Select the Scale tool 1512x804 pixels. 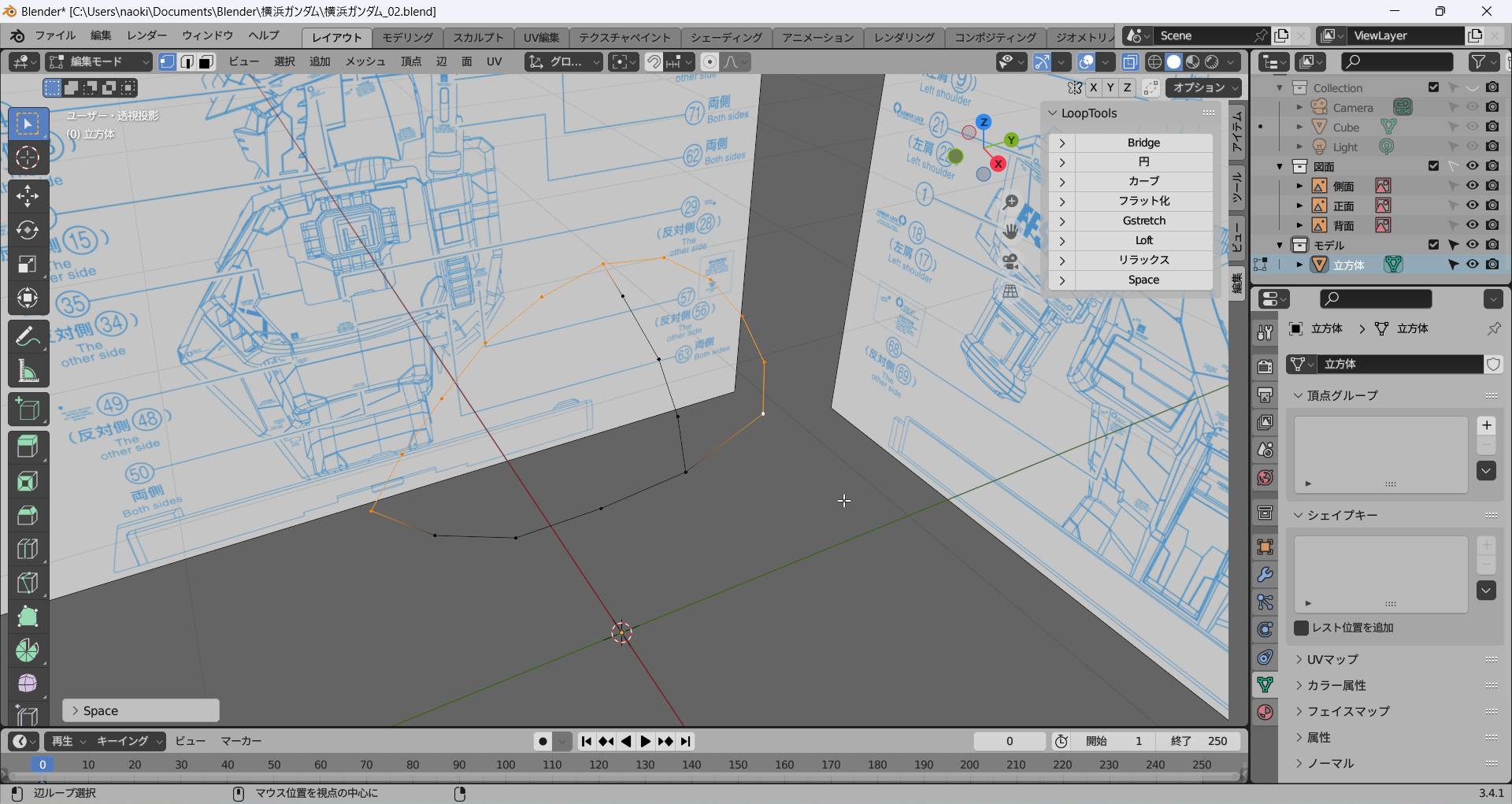(x=28, y=264)
